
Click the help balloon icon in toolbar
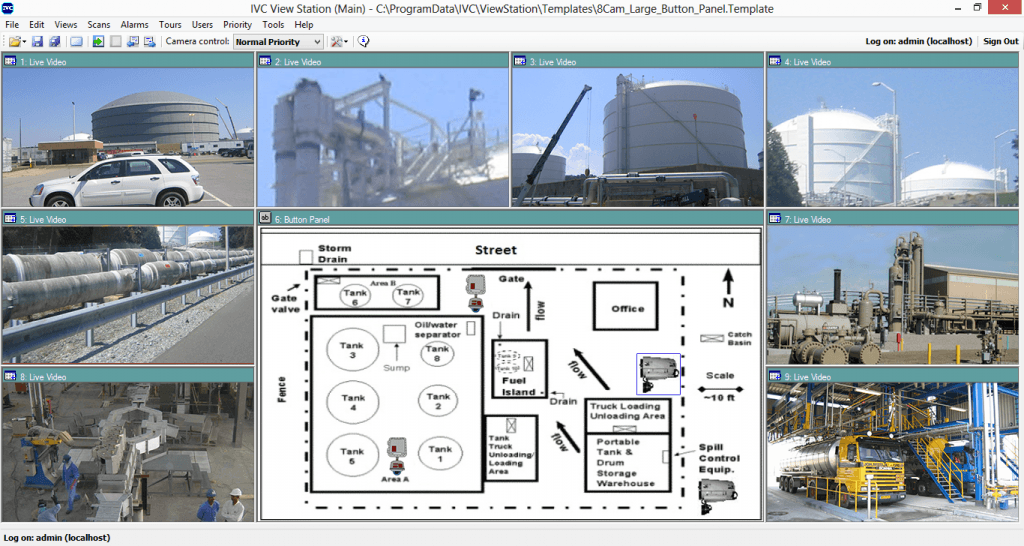[x=364, y=42]
